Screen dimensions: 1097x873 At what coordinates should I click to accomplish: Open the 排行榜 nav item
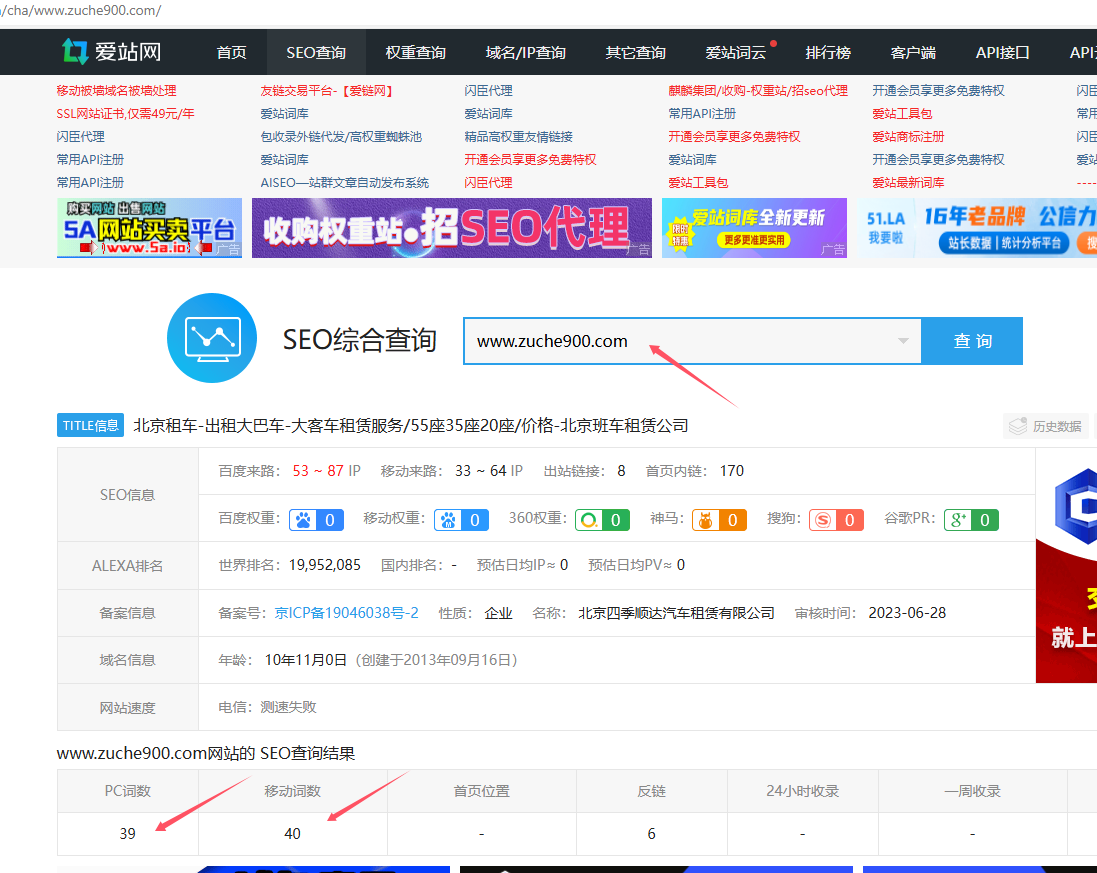tap(828, 52)
